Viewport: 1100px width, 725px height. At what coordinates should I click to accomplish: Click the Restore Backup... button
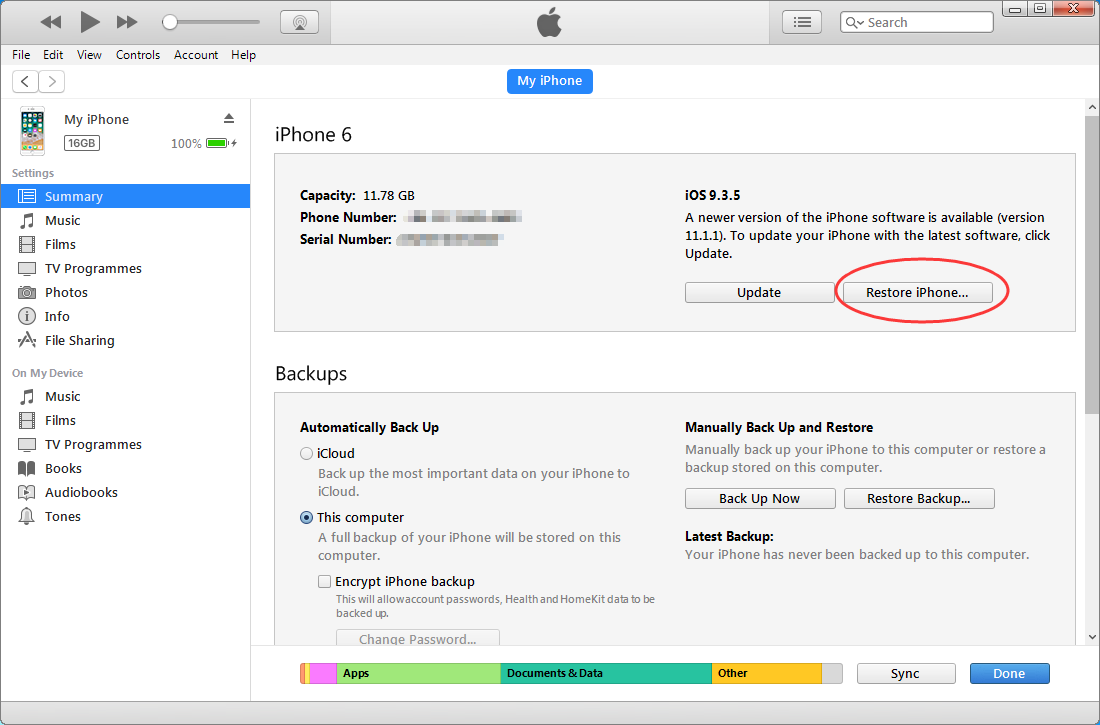919,498
